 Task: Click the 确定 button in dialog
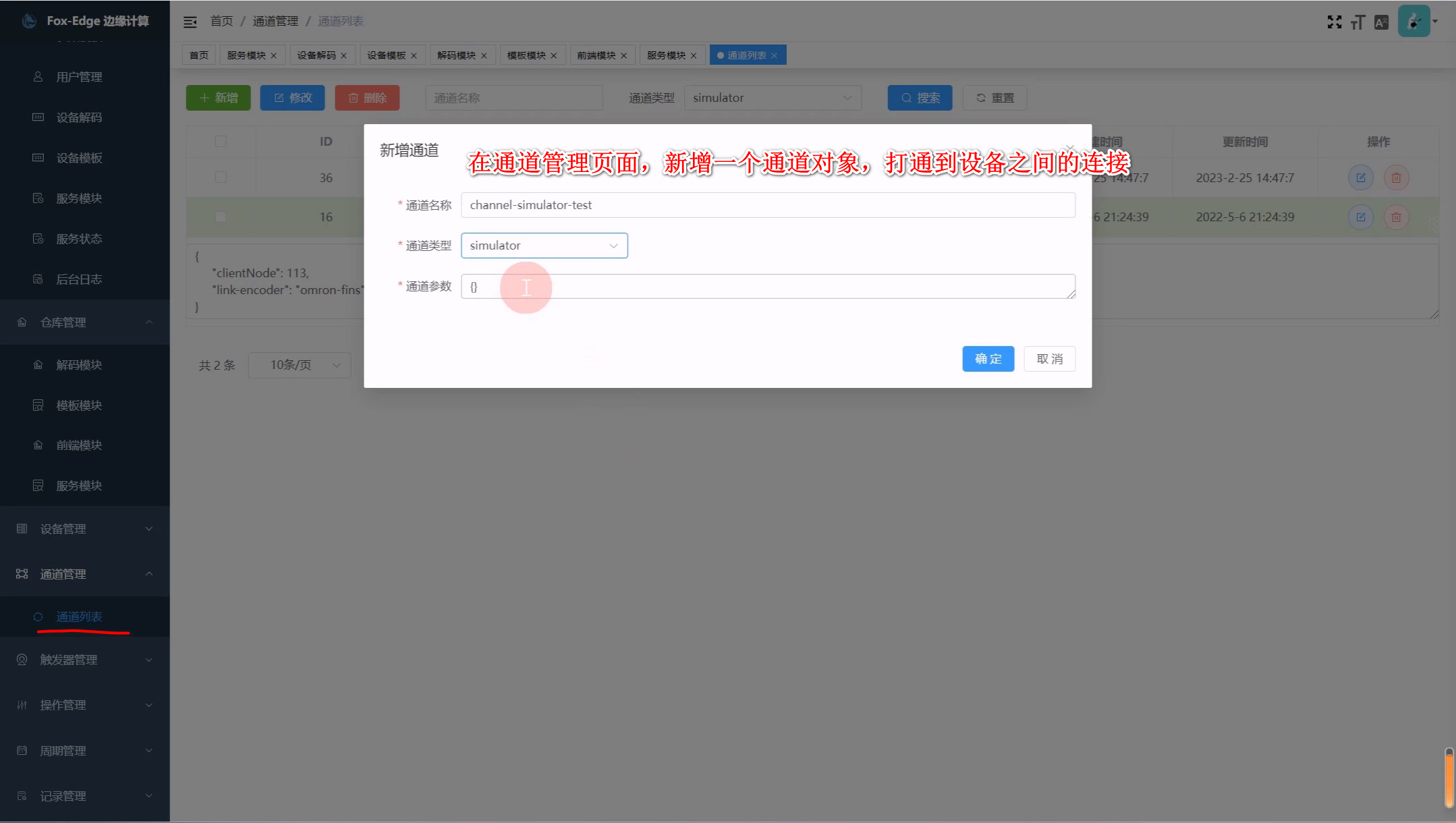pyautogui.click(x=988, y=359)
